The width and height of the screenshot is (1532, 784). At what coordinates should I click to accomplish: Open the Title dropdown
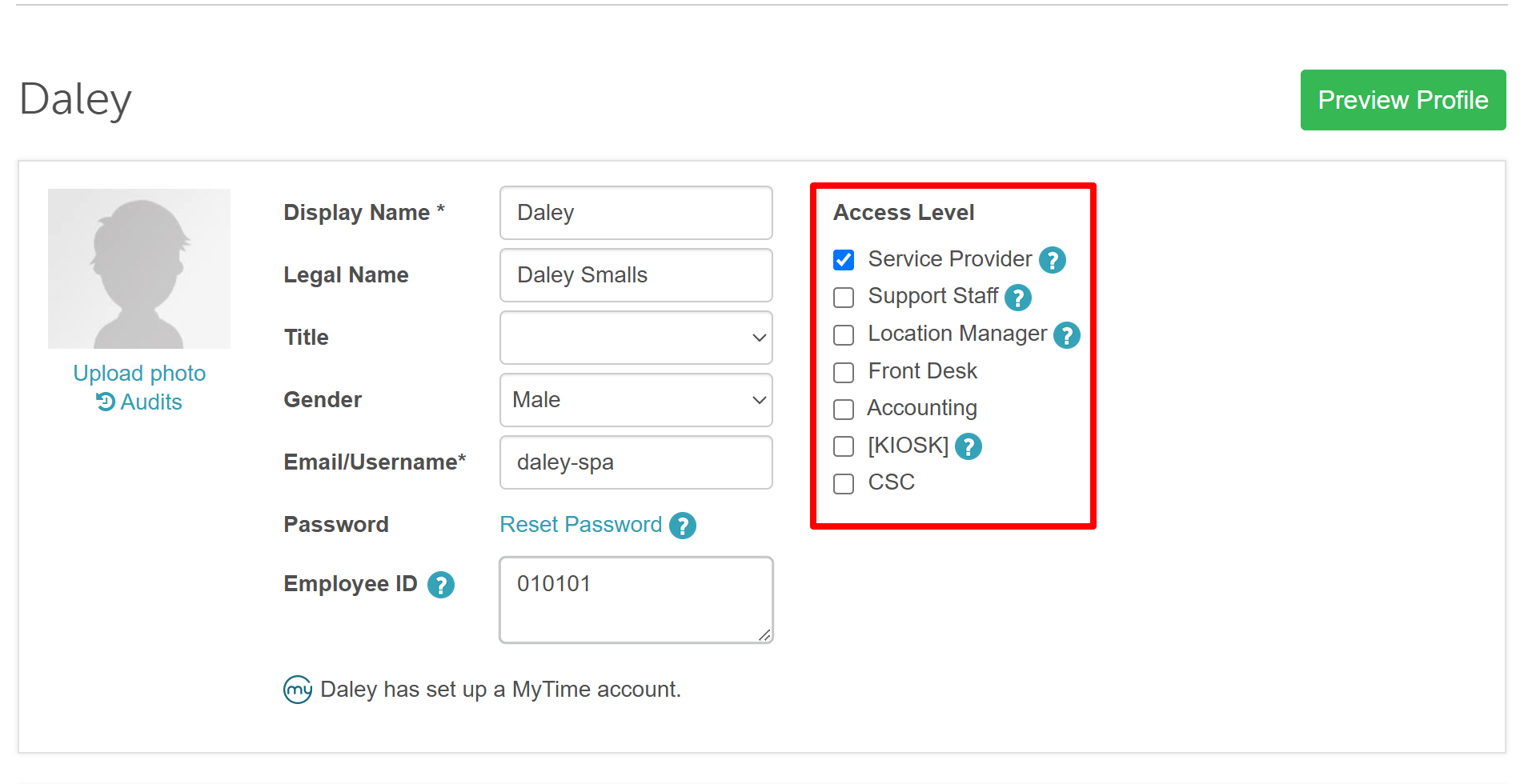[636, 338]
